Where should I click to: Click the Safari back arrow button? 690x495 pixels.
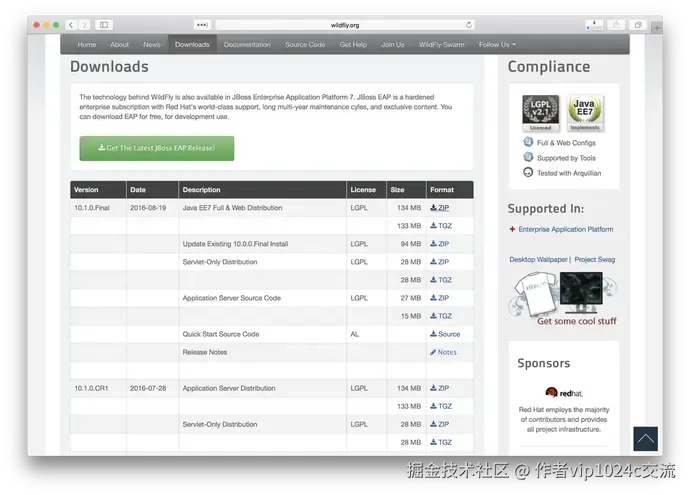71,25
